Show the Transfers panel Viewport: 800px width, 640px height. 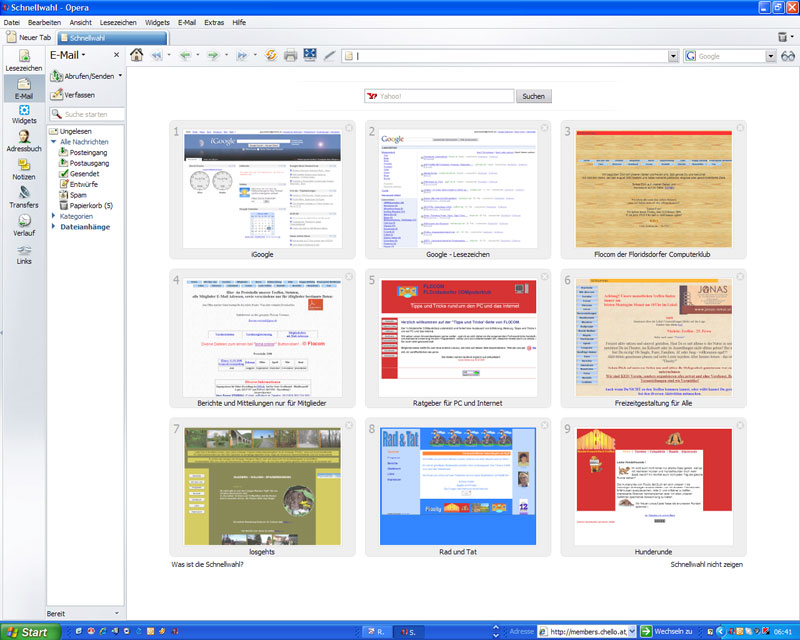coord(24,197)
